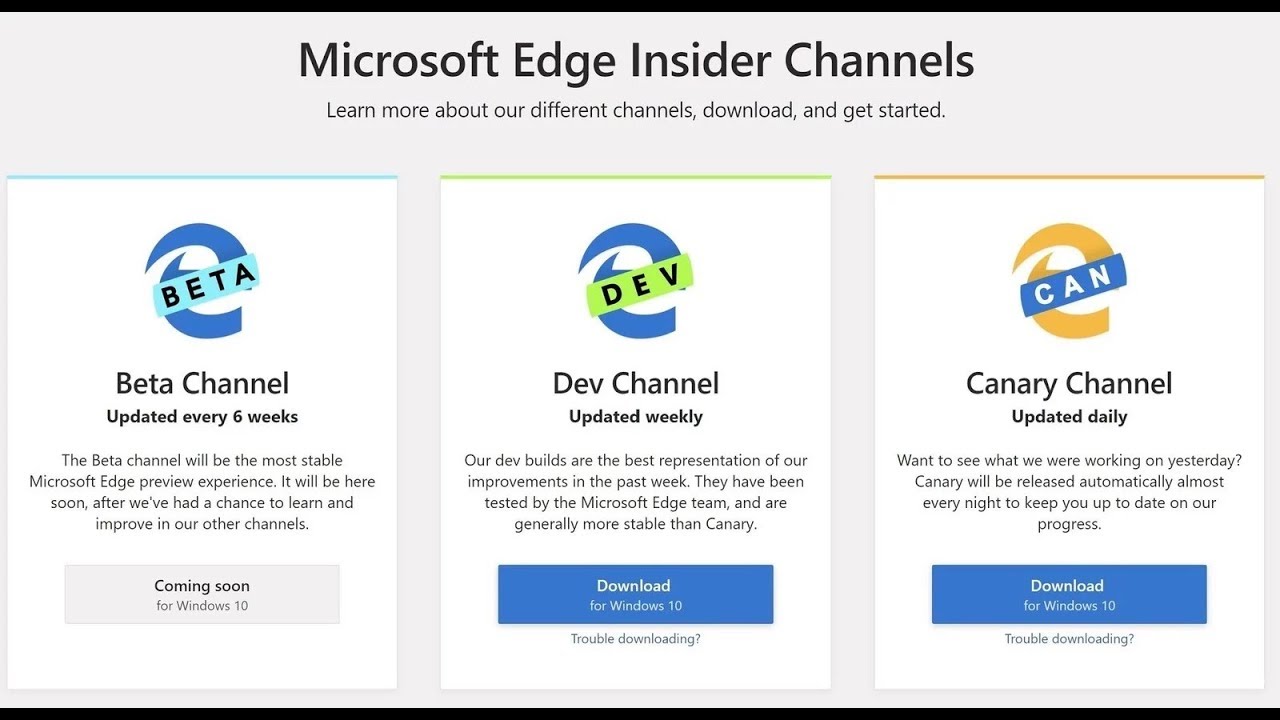
Task: Click the 'Learn more about our different channels' subtitle
Action: coord(636,110)
